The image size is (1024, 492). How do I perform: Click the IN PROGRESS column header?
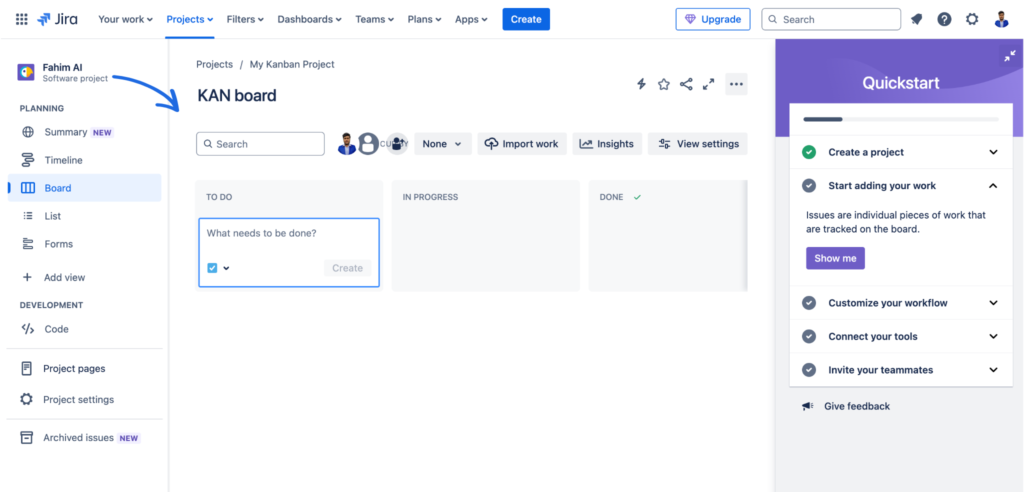coord(430,197)
